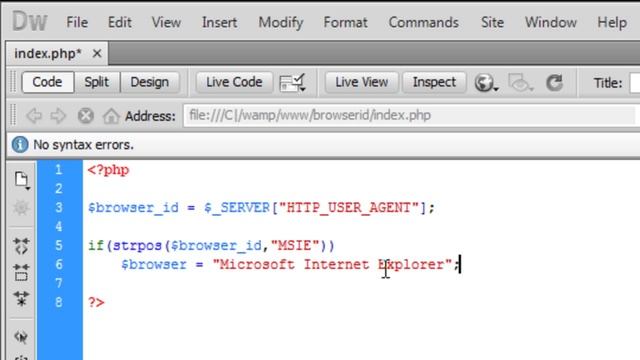This screenshot has height=360, width=640.
Task: Click the "HTTP_USER_AGENT" string in code
Action: tap(349, 207)
